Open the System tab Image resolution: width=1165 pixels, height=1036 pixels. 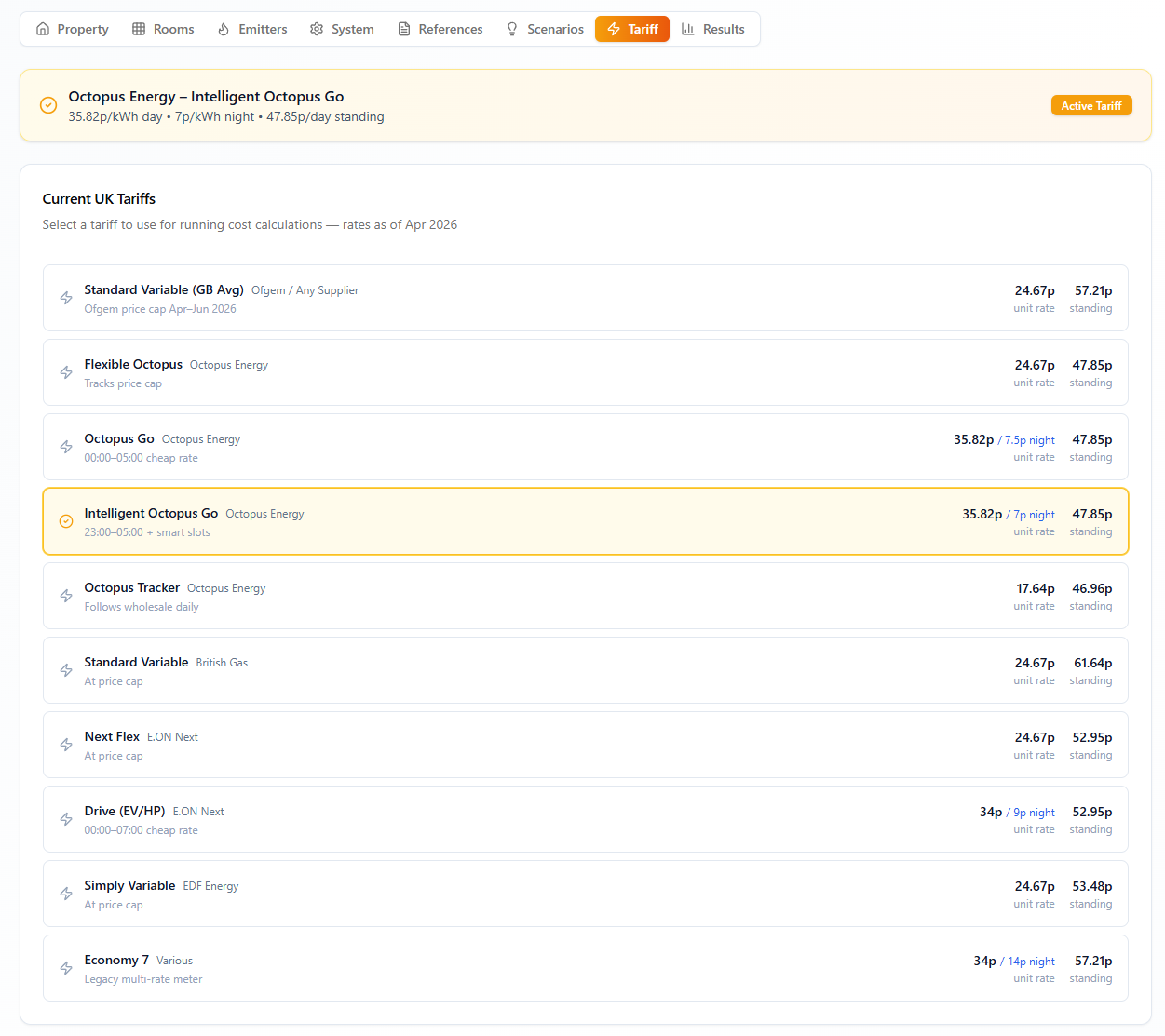point(342,29)
